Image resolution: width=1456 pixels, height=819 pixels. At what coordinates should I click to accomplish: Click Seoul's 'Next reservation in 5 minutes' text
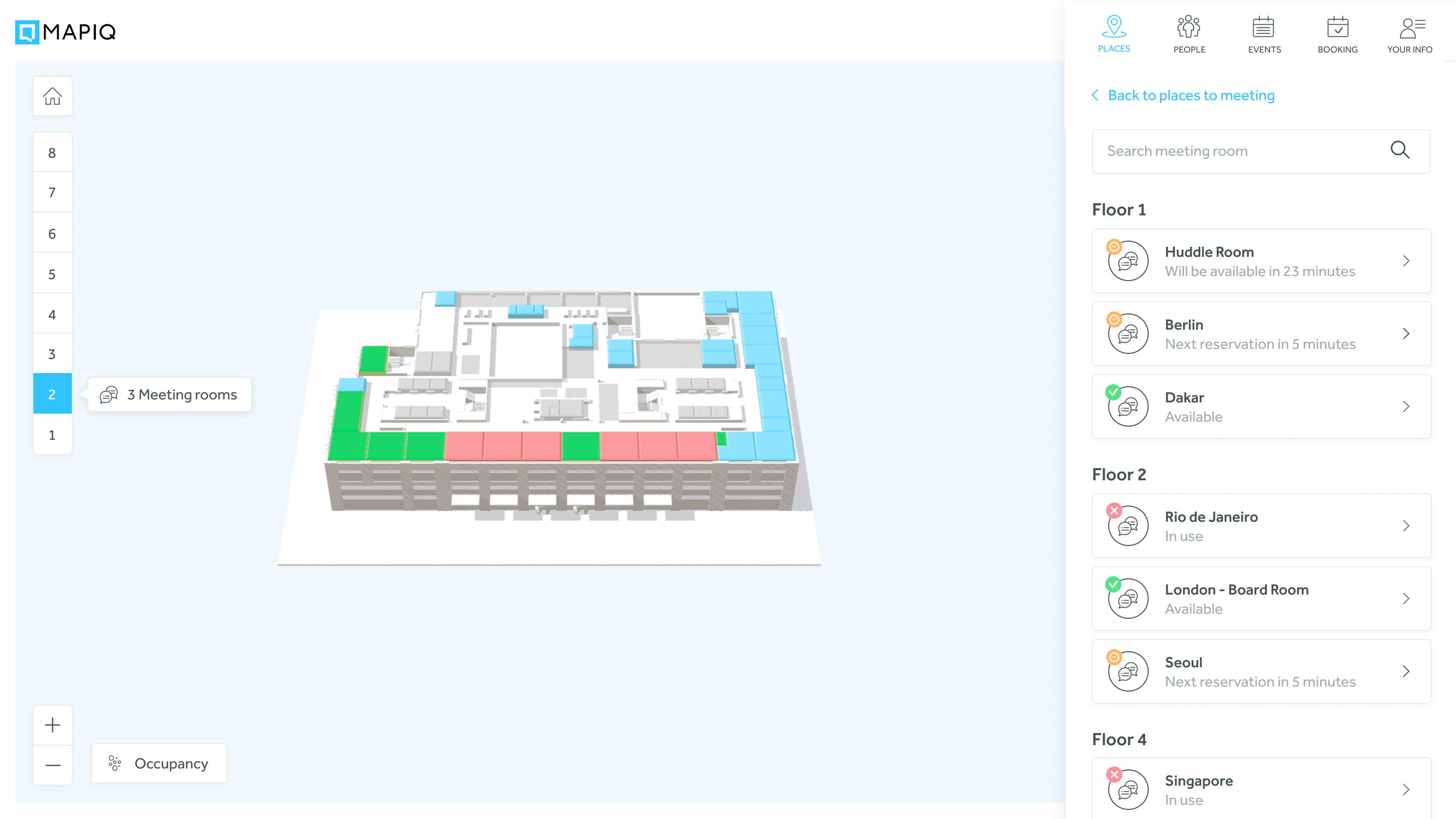(x=1260, y=682)
